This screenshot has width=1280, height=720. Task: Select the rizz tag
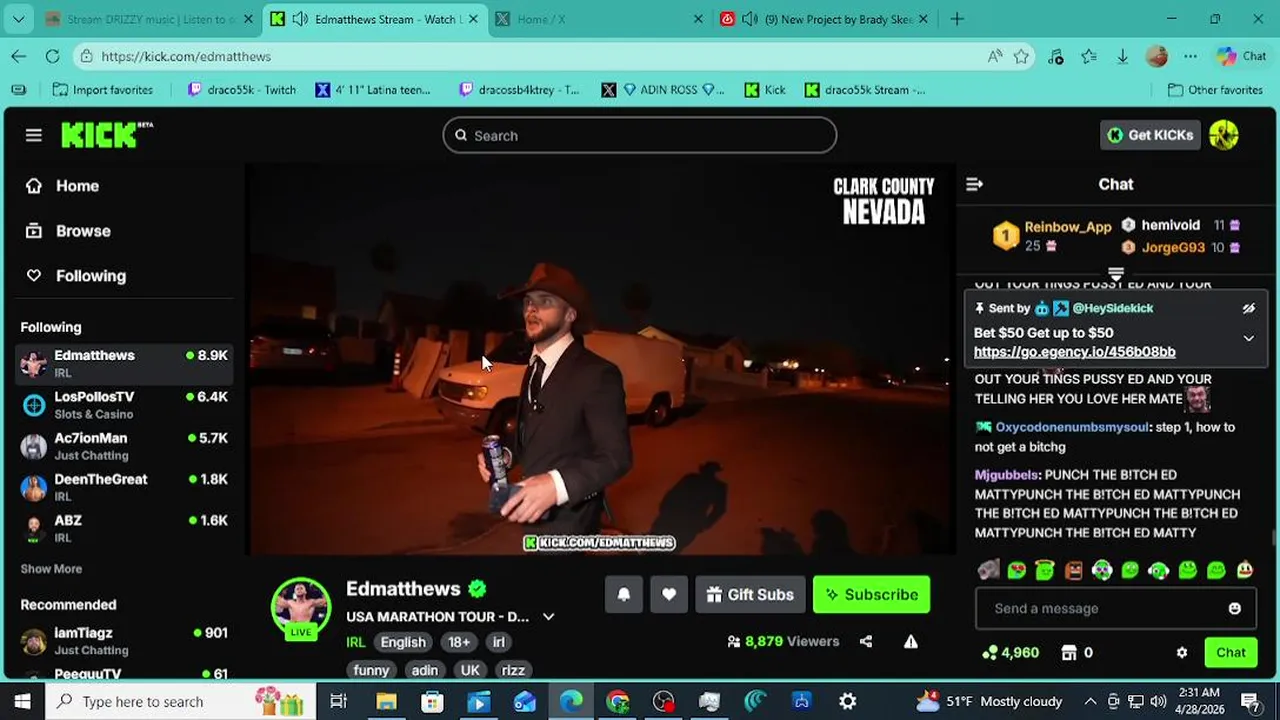tap(513, 670)
